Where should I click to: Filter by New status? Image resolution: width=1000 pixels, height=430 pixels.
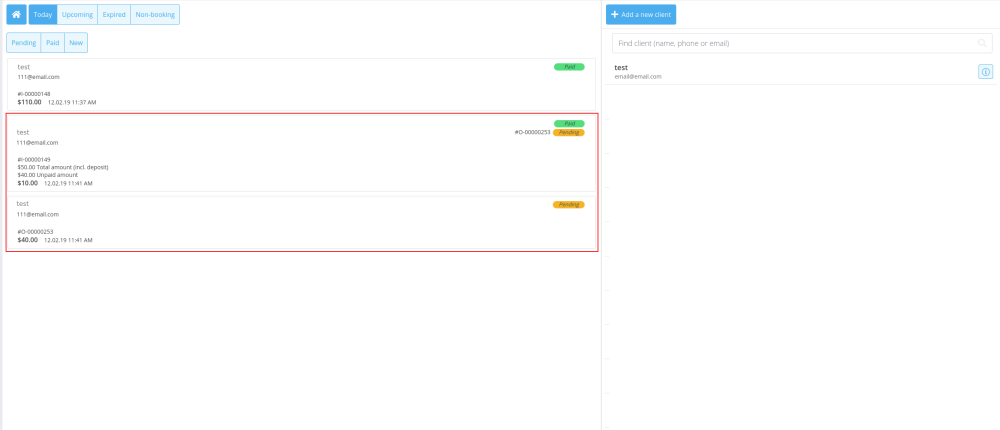pyautogui.click(x=76, y=43)
